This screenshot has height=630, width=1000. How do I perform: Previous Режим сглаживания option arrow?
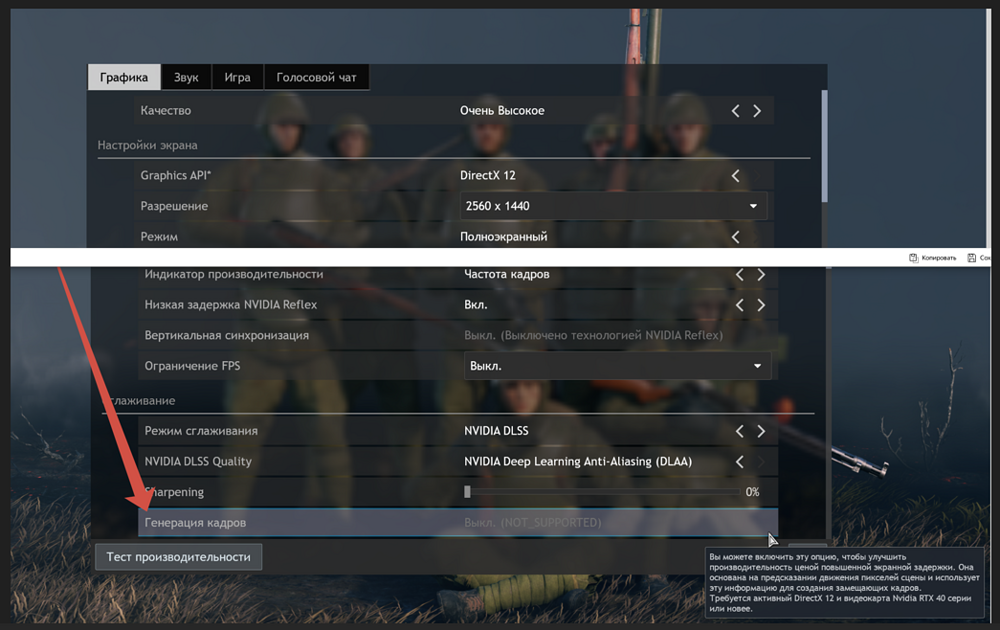(x=739, y=432)
